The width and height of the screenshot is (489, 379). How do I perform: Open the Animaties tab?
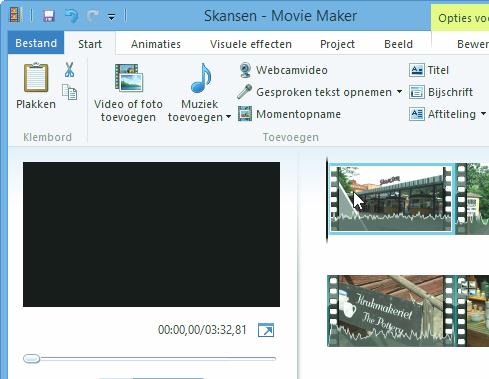156,44
